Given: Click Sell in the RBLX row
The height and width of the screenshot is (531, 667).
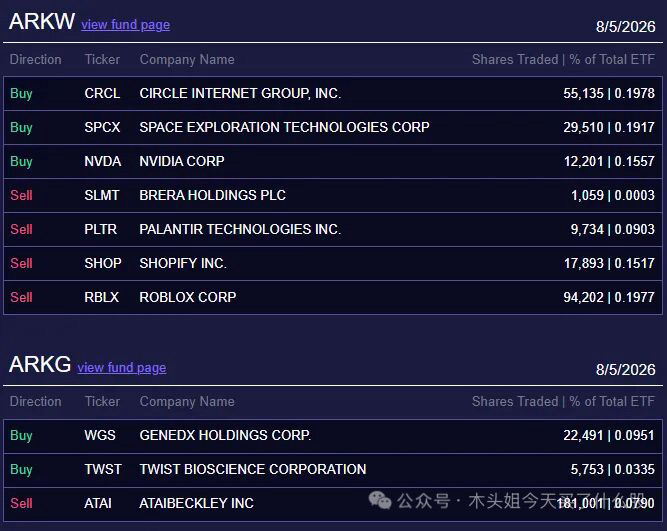Looking at the screenshot, I should [x=21, y=297].
